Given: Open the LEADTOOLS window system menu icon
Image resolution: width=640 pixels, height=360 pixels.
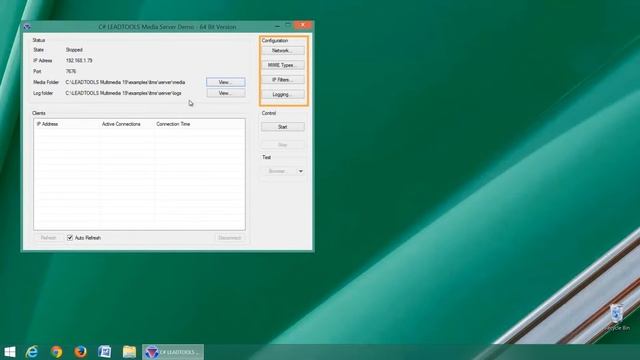Looking at the screenshot, I should pos(27,27).
